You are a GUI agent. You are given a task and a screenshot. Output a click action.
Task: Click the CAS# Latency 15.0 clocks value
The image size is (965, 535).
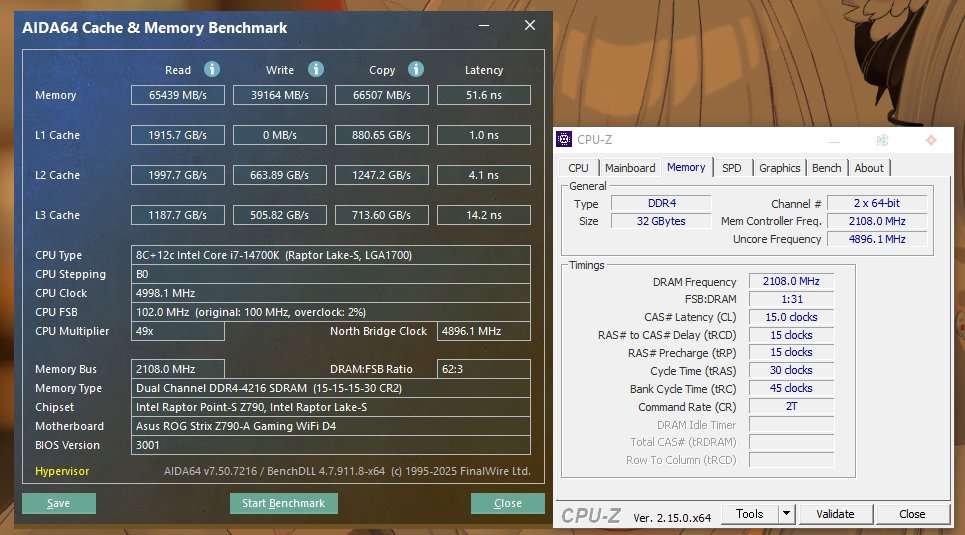point(791,317)
